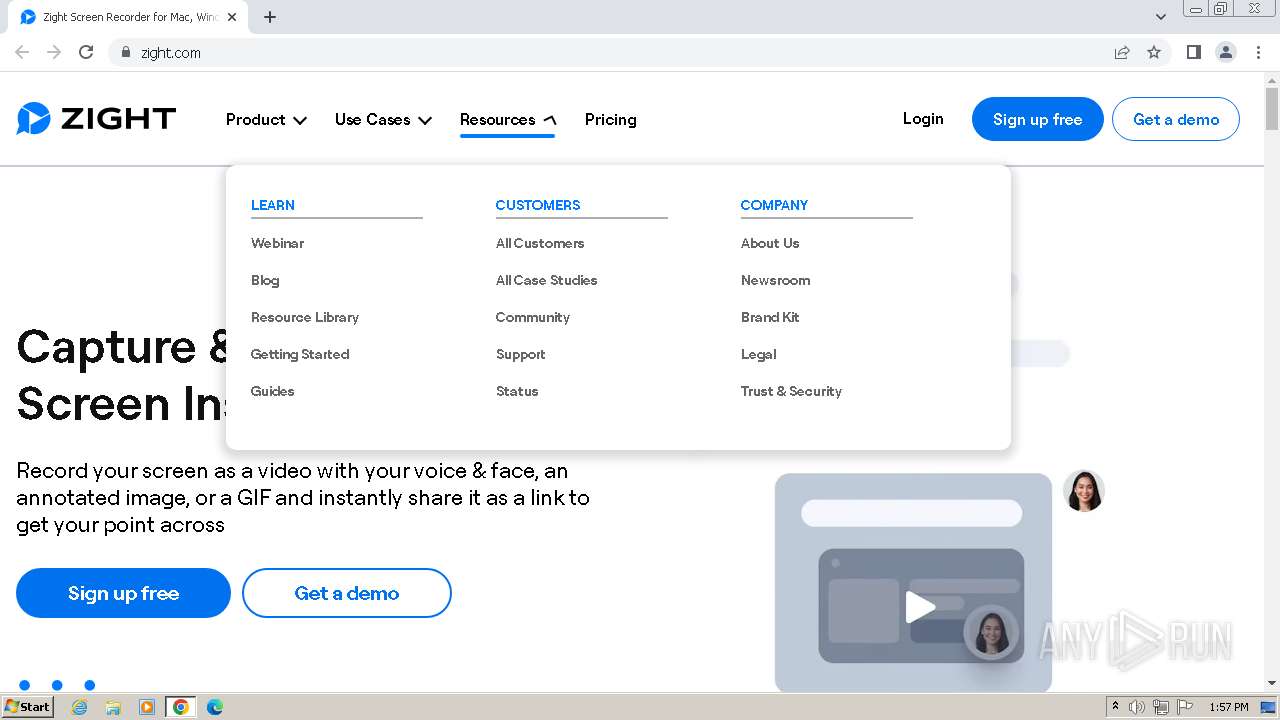Open Trust & Security link

[791, 391]
